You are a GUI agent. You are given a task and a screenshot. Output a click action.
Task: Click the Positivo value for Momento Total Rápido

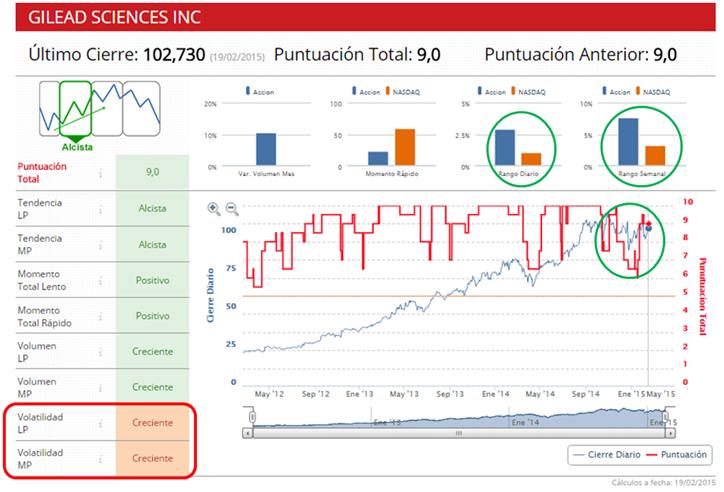click(x=152, y=316)
